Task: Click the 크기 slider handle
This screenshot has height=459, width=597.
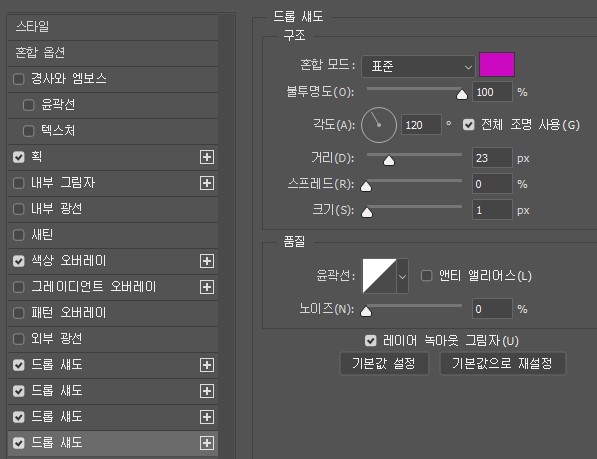Action: coord(367,212)
